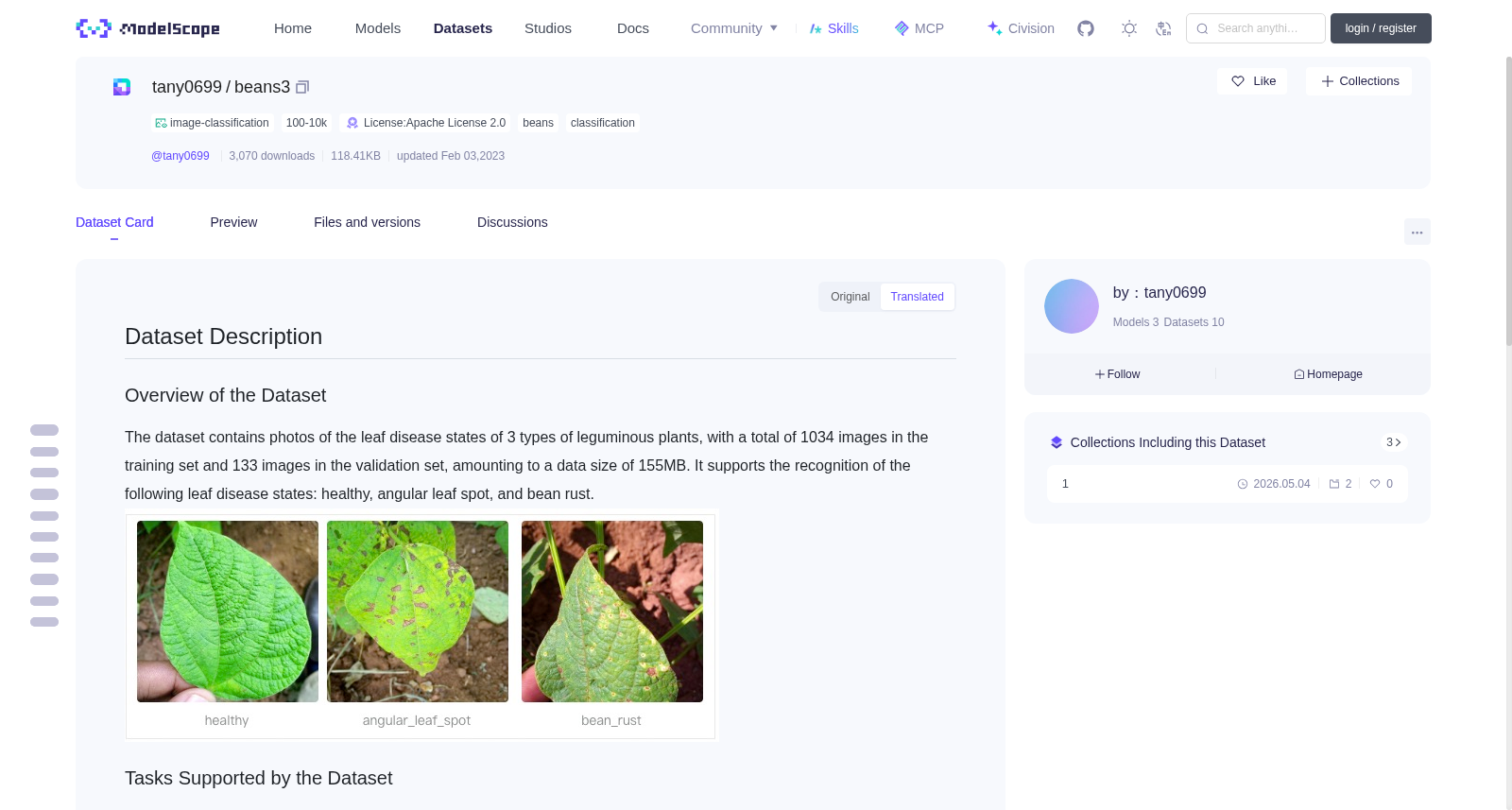Click the language switch globe icon
1512x810 pixels.
point(1163,28)
